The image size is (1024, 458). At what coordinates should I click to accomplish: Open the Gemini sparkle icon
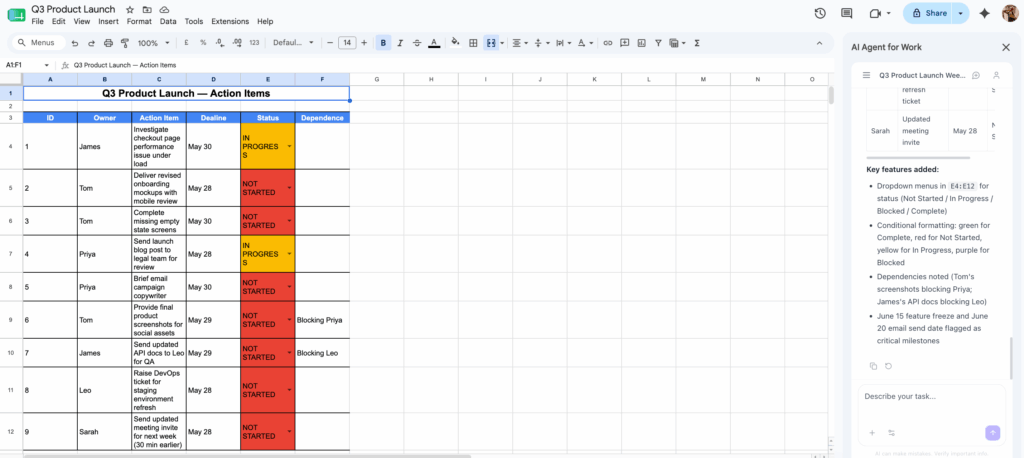tap(985, 13)
